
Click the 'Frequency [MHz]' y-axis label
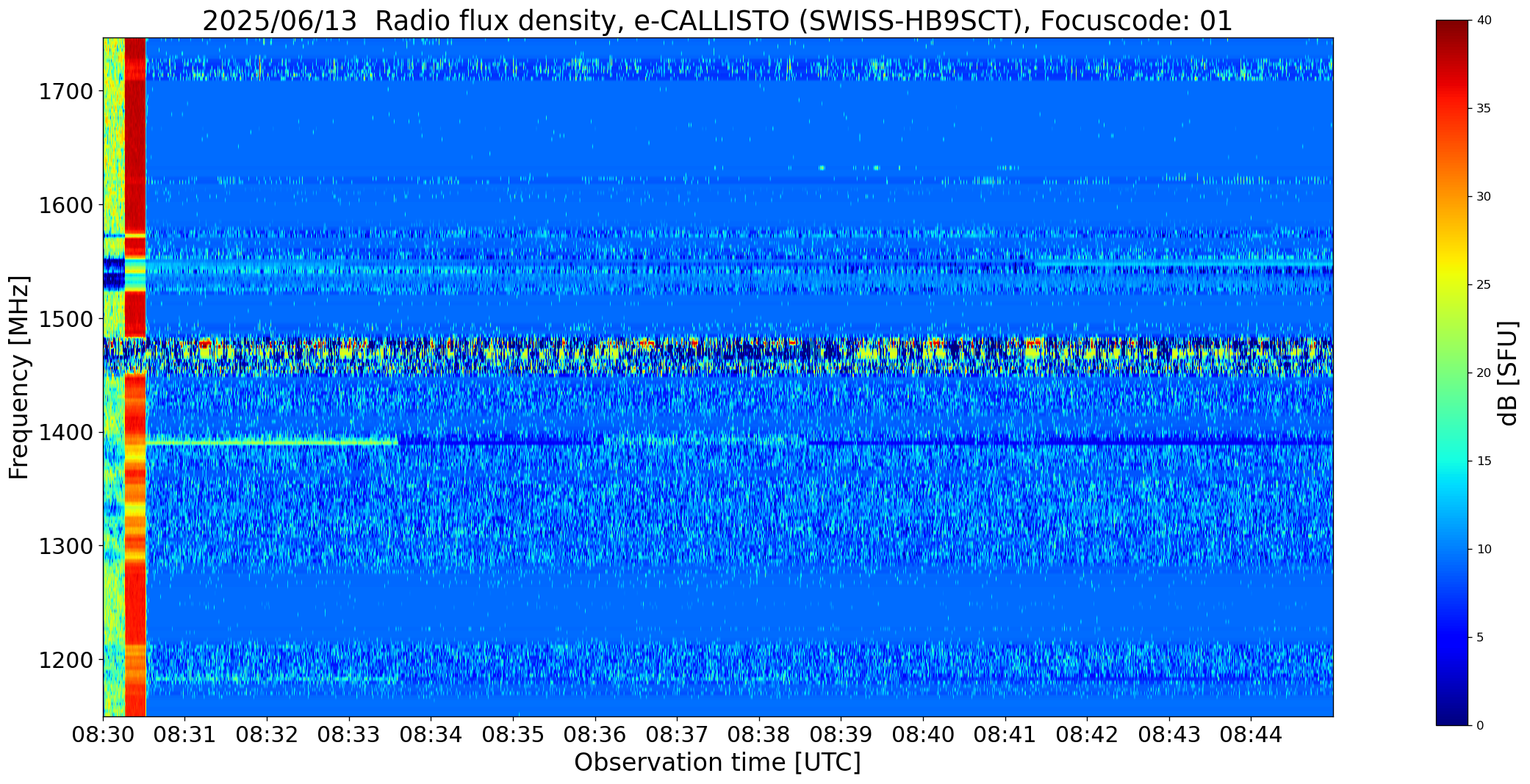(19, 378)
